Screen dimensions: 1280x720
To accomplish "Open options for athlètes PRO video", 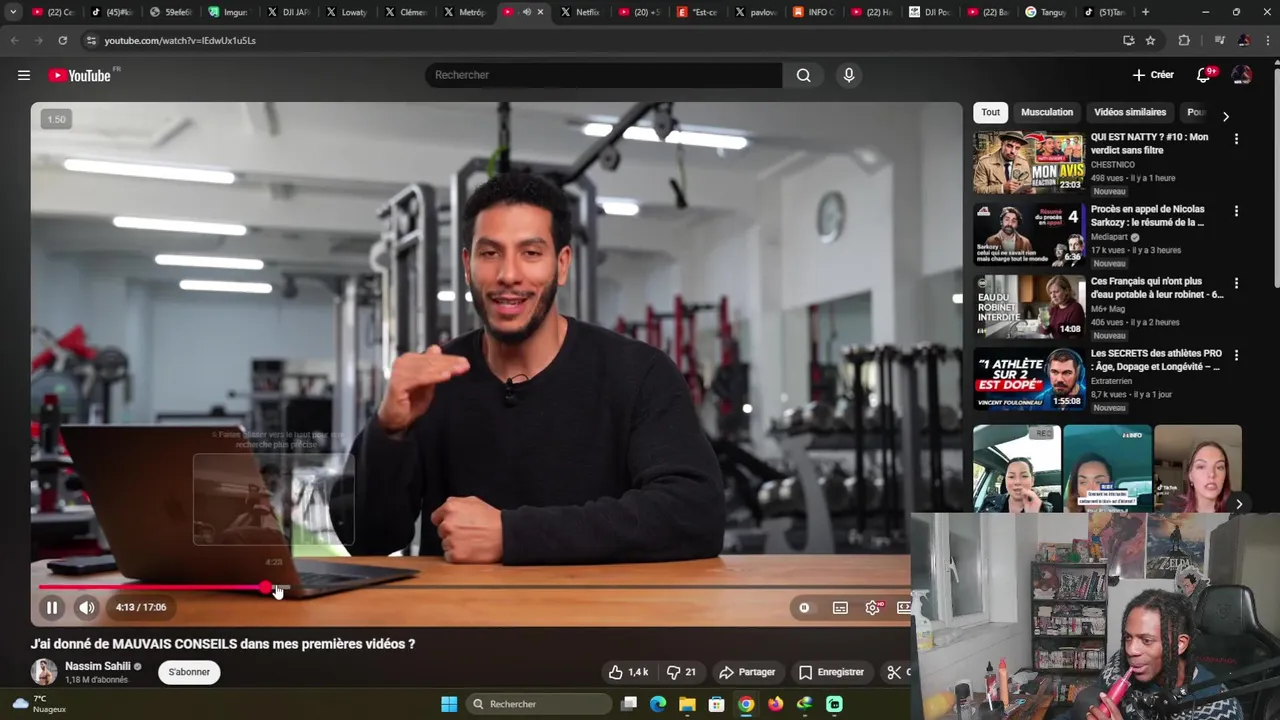I will [x=1236, y=355].
